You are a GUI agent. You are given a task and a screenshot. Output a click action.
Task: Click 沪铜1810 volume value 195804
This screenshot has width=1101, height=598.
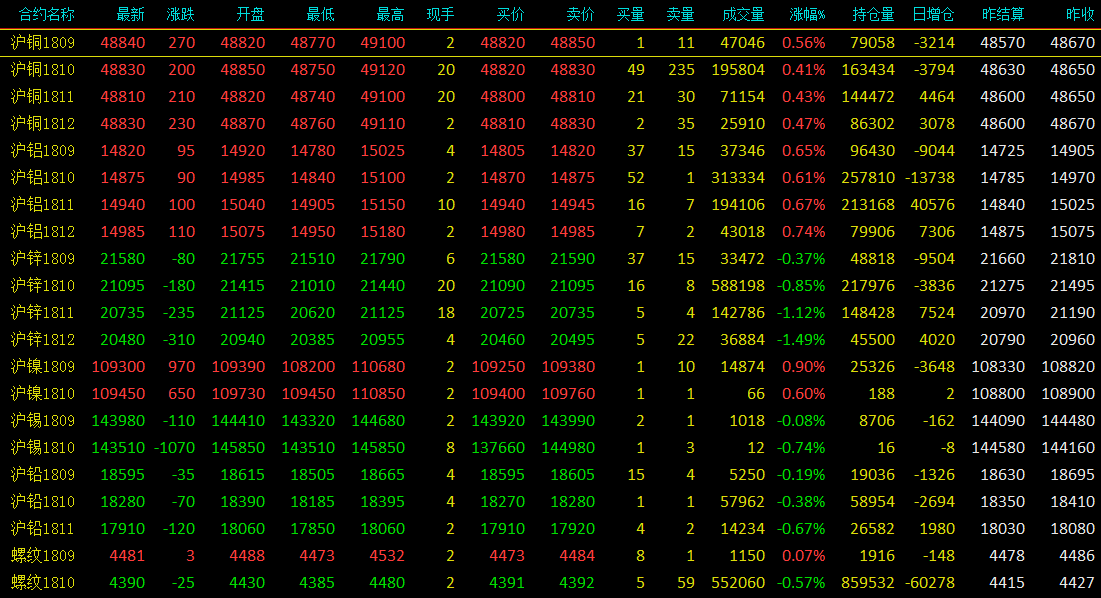click(738, 69)
